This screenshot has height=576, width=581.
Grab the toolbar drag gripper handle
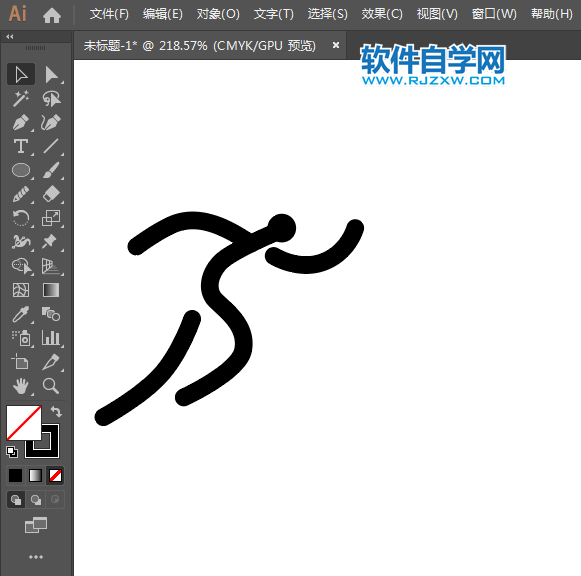pyautogui.click(x=36, y=48)
